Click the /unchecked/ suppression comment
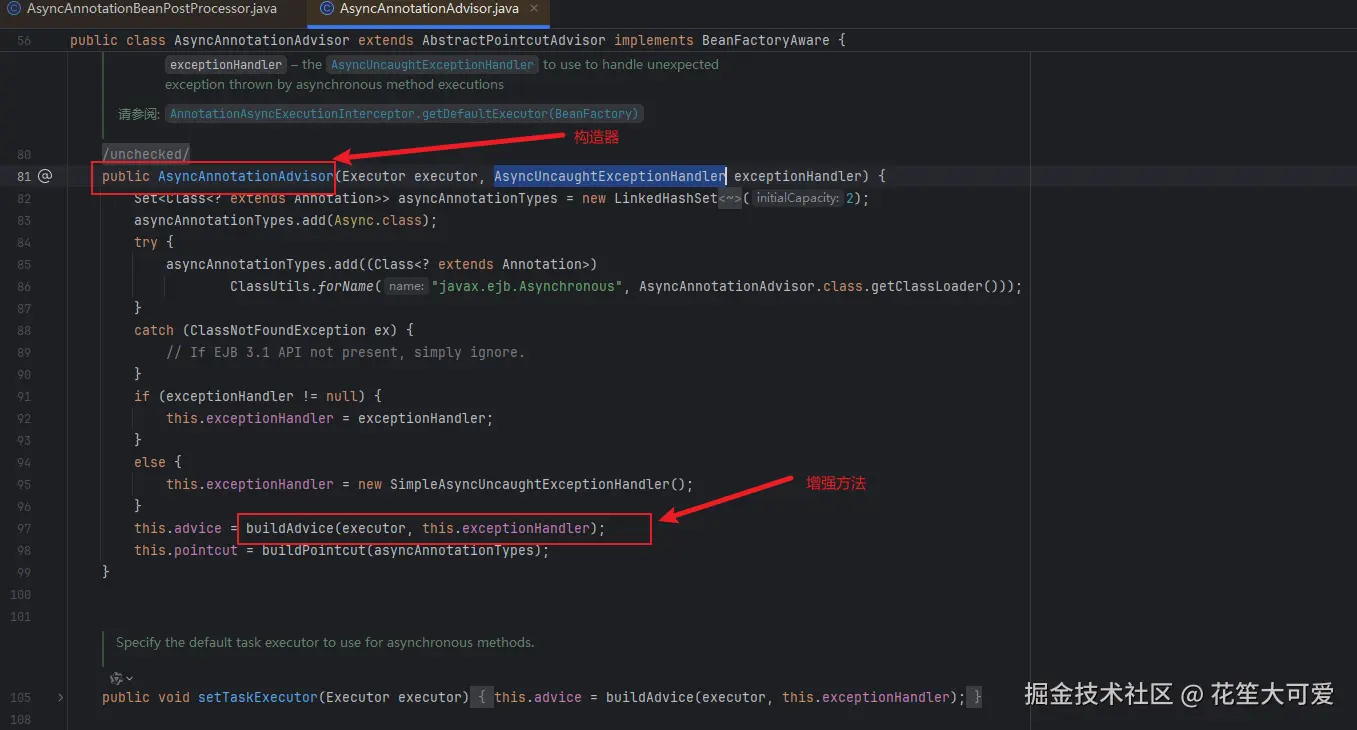 [x=146, y=154]
